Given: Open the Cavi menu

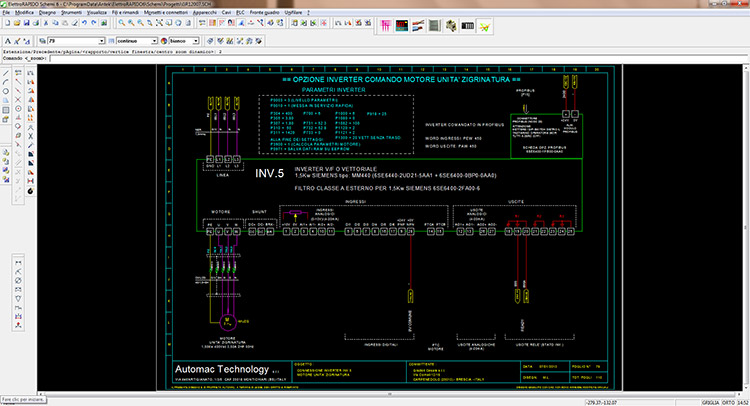Looking at the screenshot, I should (226, 12).
